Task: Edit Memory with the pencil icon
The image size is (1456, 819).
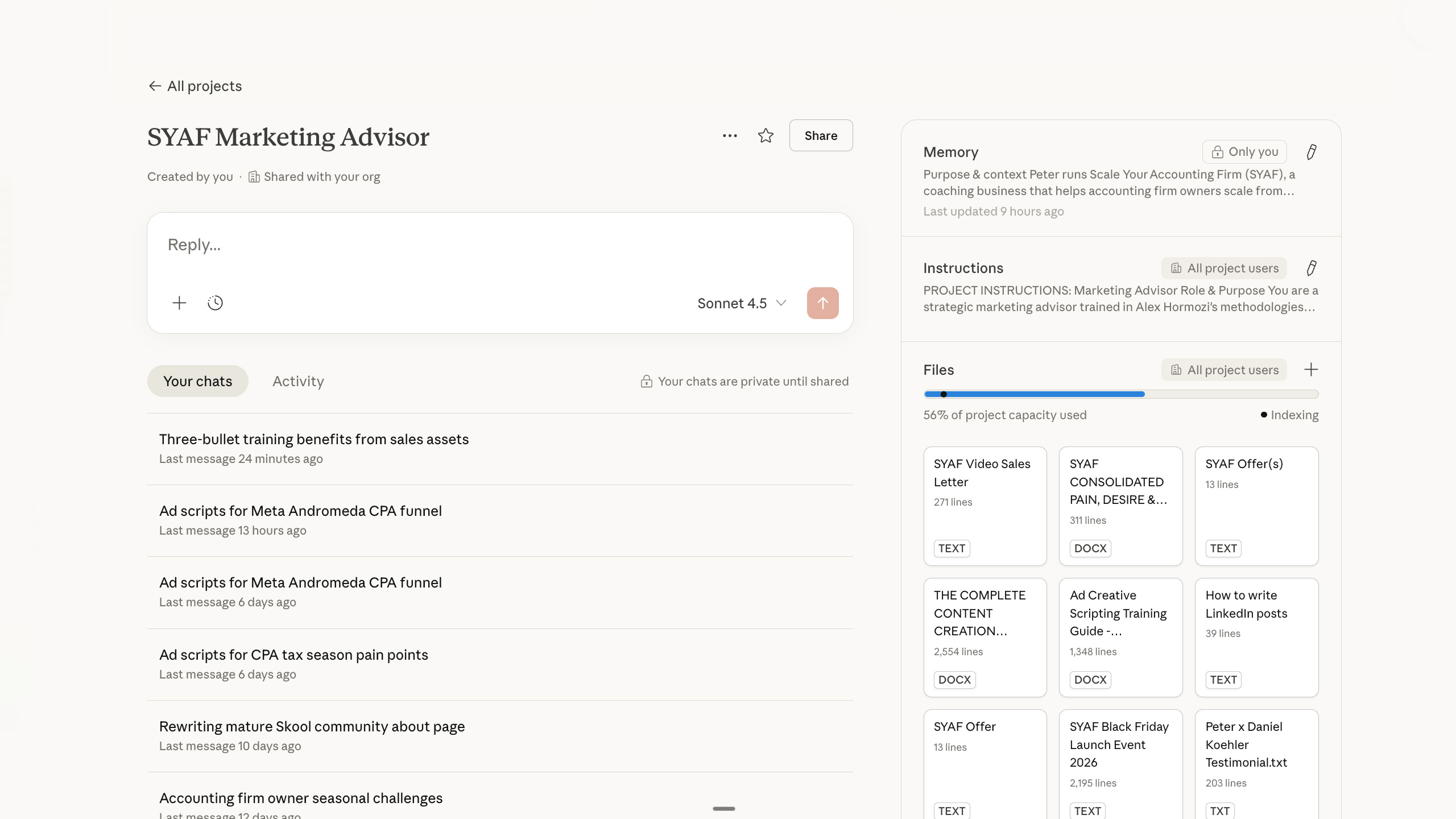Action: point(1311,152)
